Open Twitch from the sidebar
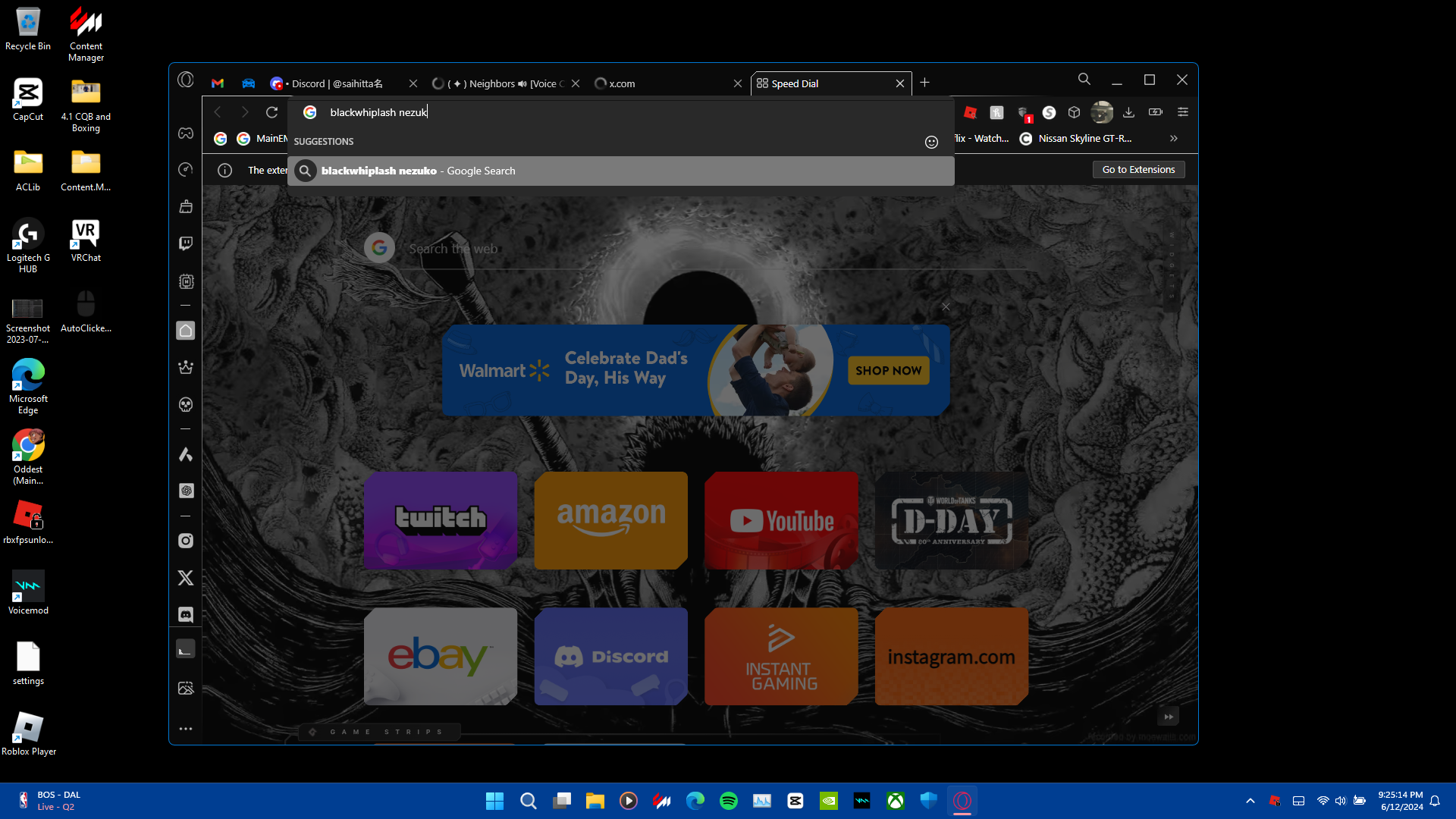 [x=186, y=243]
